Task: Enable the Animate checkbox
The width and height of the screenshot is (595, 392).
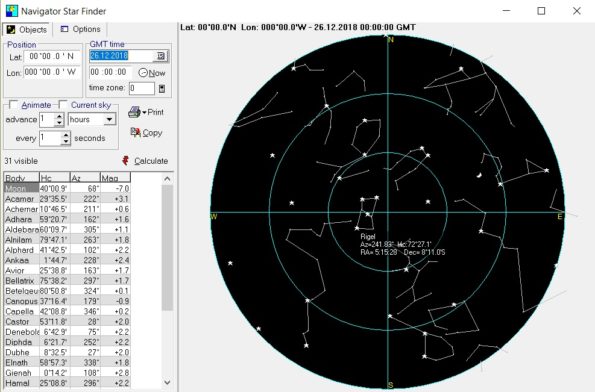Action: [x=14, y=105]
